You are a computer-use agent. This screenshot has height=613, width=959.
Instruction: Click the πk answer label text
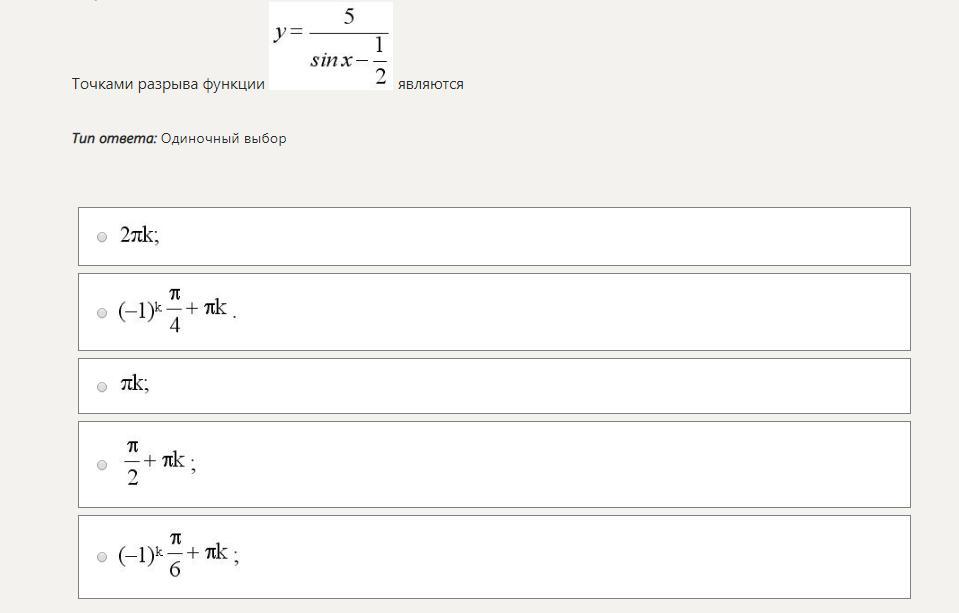click(135, 384)
